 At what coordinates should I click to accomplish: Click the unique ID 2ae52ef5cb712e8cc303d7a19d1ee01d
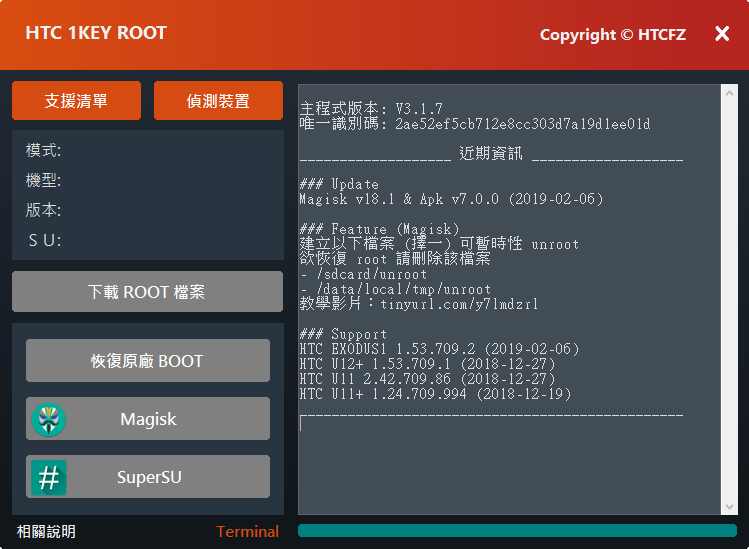coord(523,124)
